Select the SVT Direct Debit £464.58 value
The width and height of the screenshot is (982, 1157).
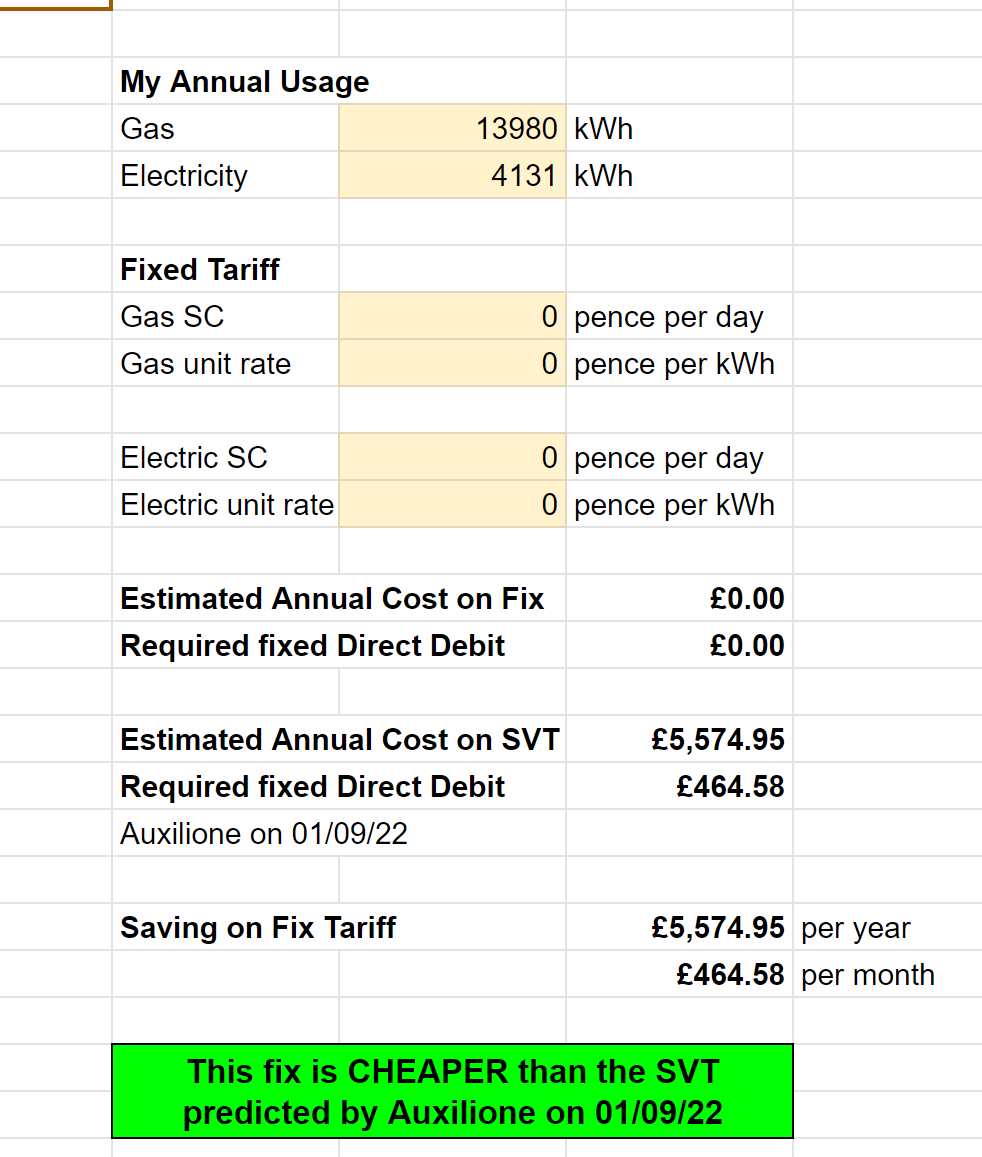click(730, 787)
